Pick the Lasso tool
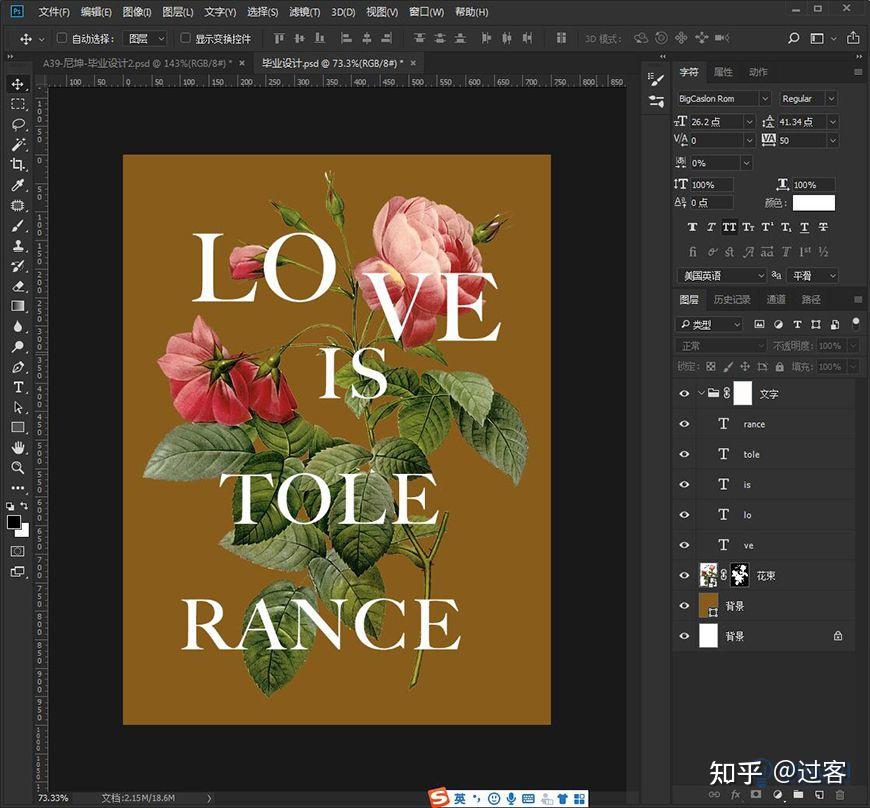This screenshot has height=808, width=870. [x=18, y=124]
